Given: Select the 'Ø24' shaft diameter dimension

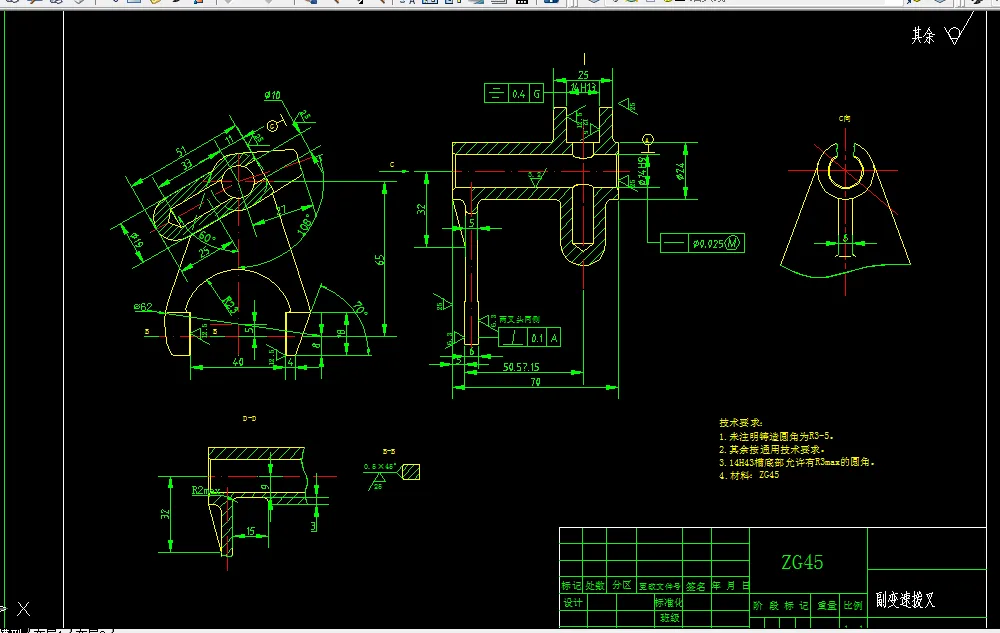Looking at the screenshot, I should click(680, 171).
